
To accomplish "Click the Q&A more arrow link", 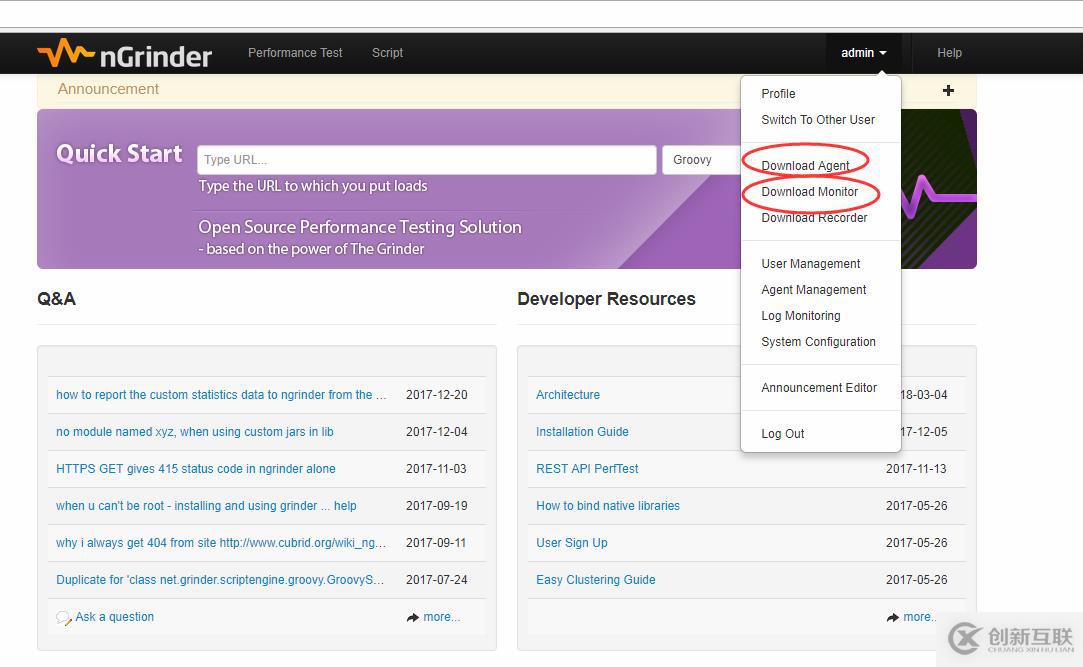I will 433,617.
